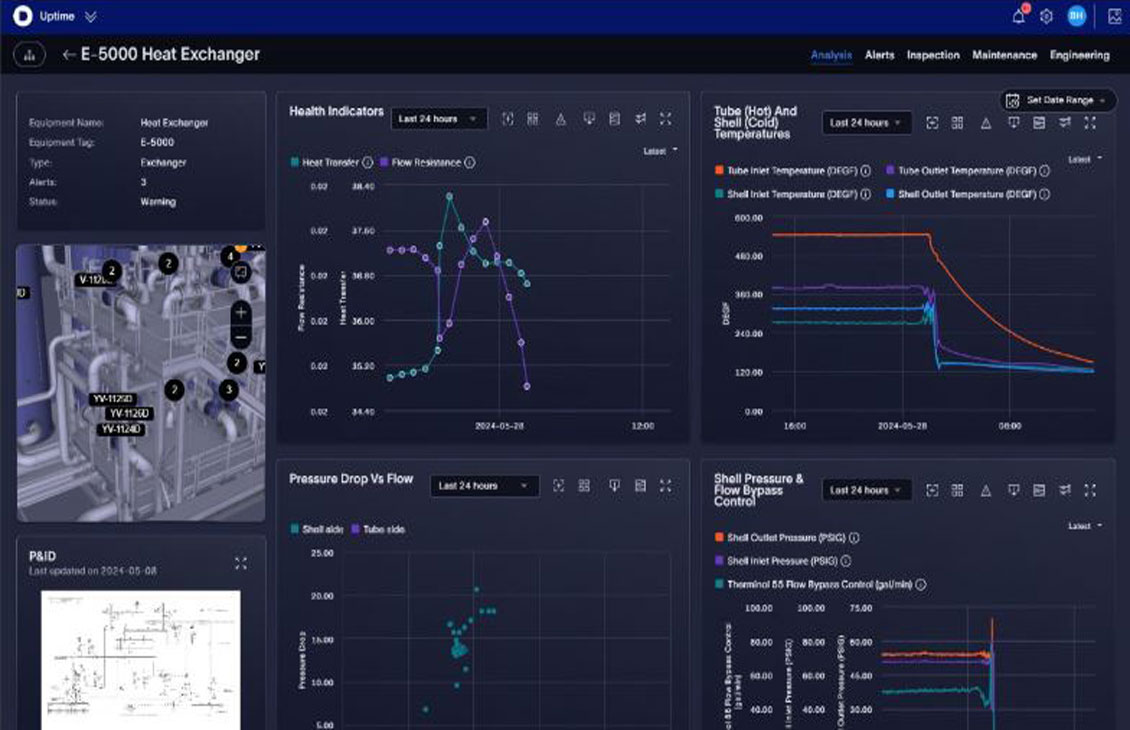Image resolution: width=1130 pixels, height=730 pixels.
Task: Open the Maintenance tab
Action: coord(1005,55)
